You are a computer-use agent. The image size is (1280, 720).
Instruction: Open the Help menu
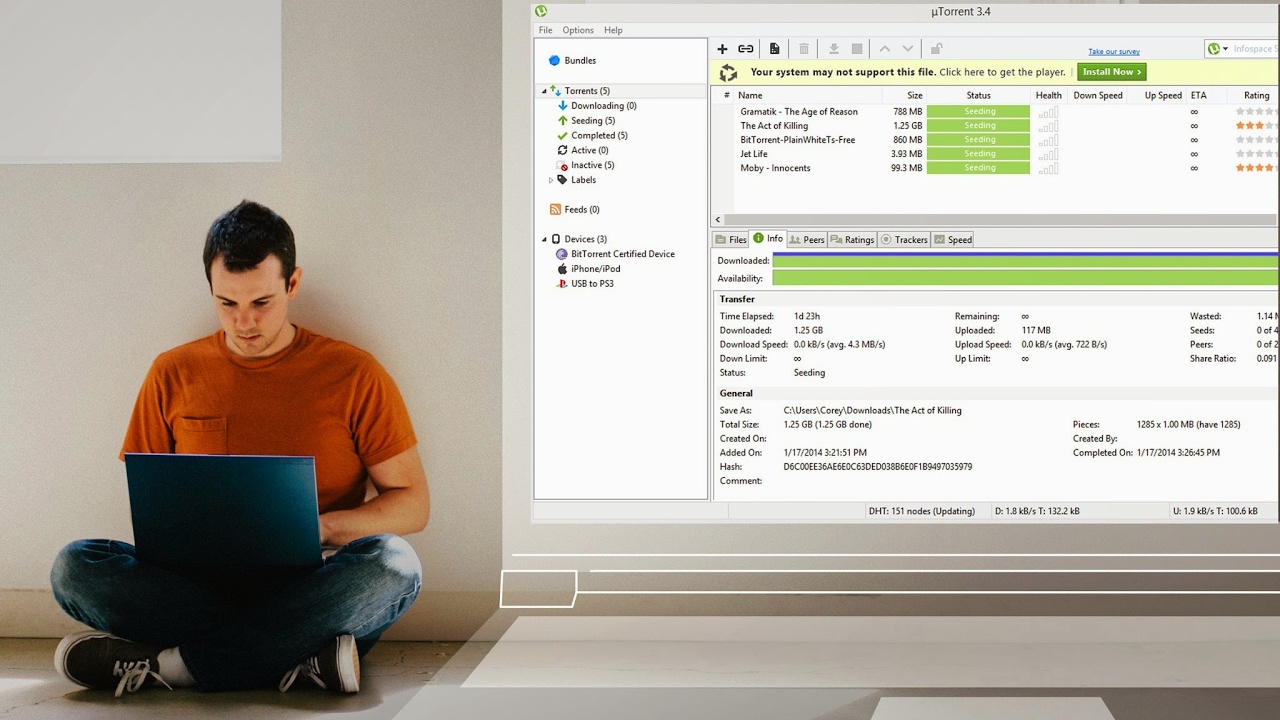coord(613,30)
